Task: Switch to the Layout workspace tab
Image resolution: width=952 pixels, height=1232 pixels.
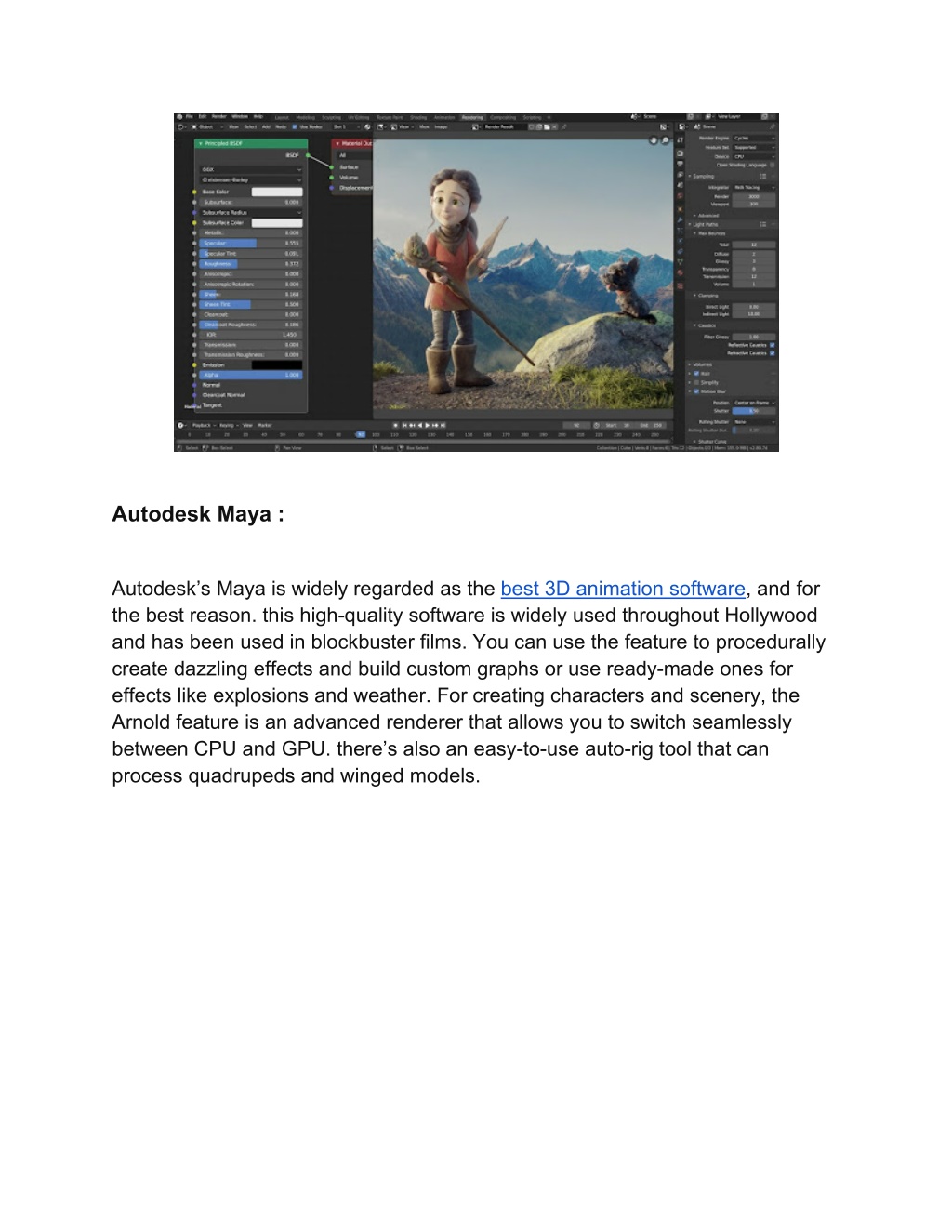Action: [x=282, y=118]
